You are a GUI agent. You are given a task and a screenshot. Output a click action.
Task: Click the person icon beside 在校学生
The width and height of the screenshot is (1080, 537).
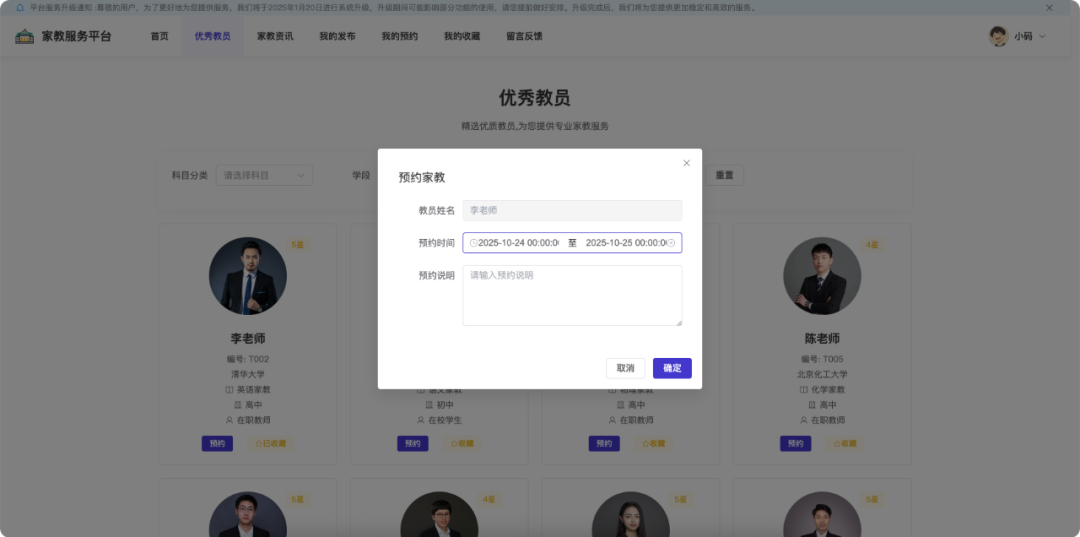coord(420,420)
